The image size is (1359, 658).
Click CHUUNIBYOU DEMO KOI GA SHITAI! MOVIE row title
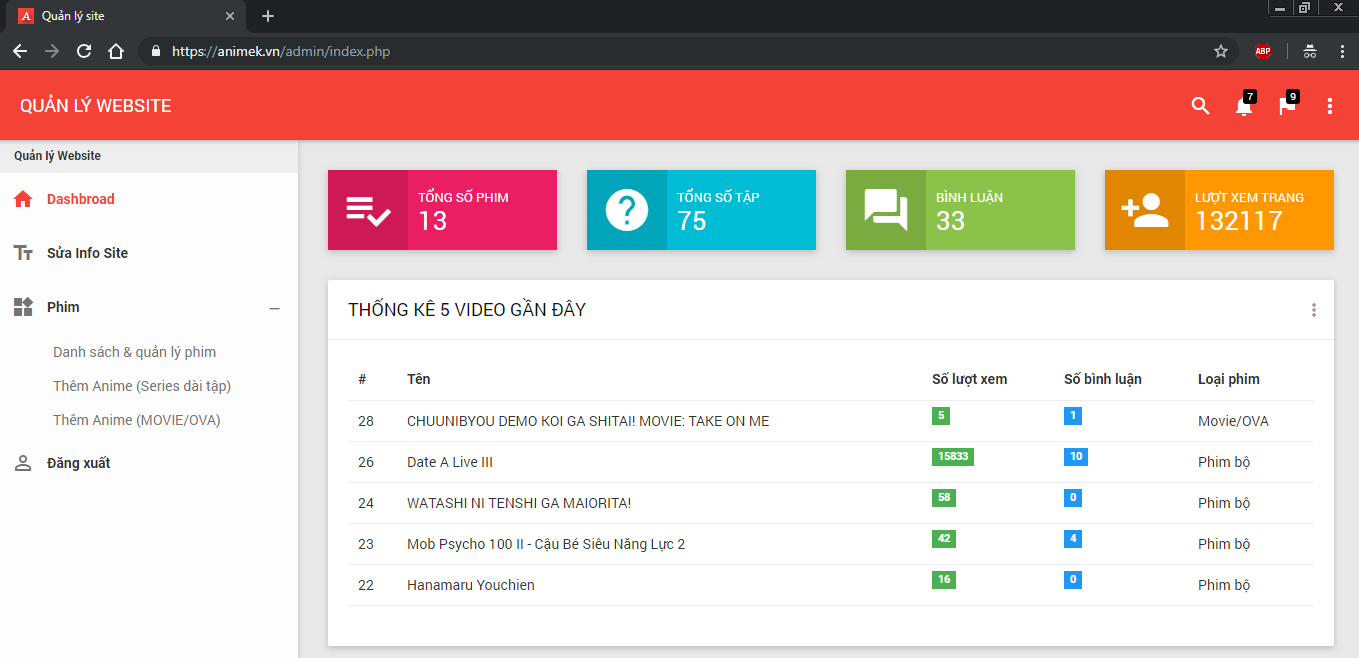tap(588, 421)
